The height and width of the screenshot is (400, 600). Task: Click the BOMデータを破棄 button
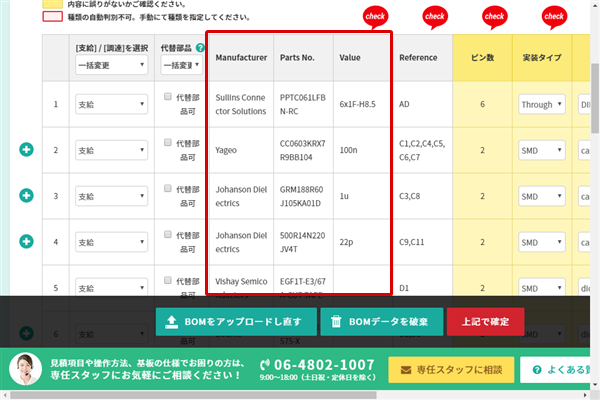(x=382, y=322)
